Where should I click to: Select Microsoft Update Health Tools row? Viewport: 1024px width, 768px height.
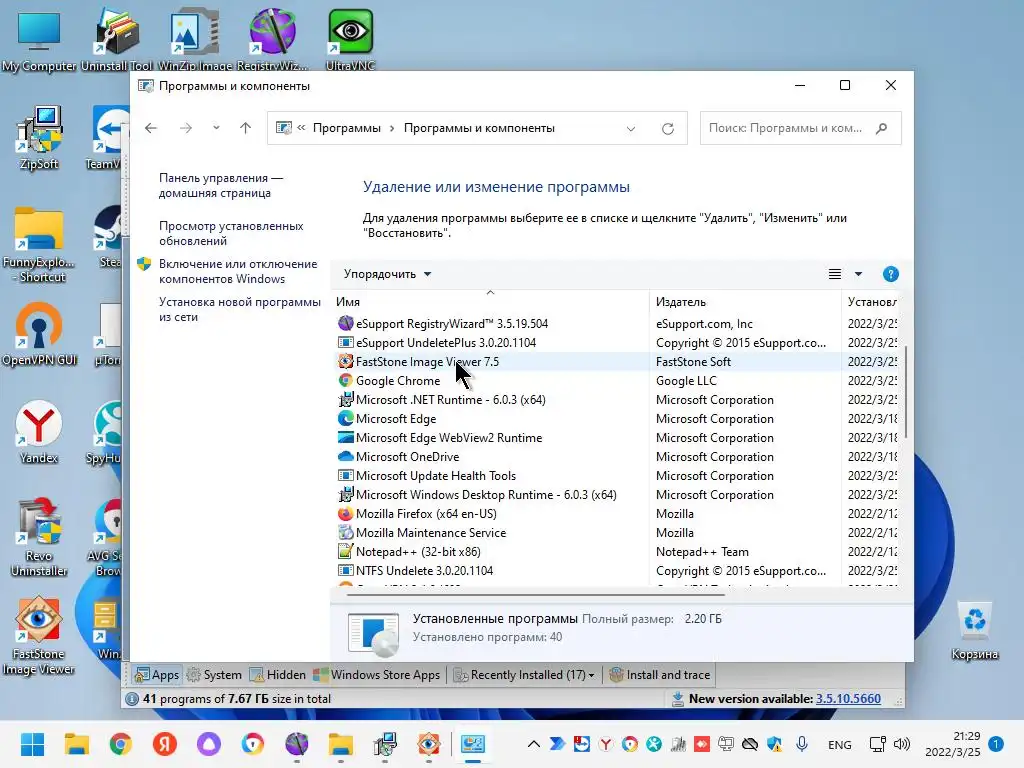(616, 475)
